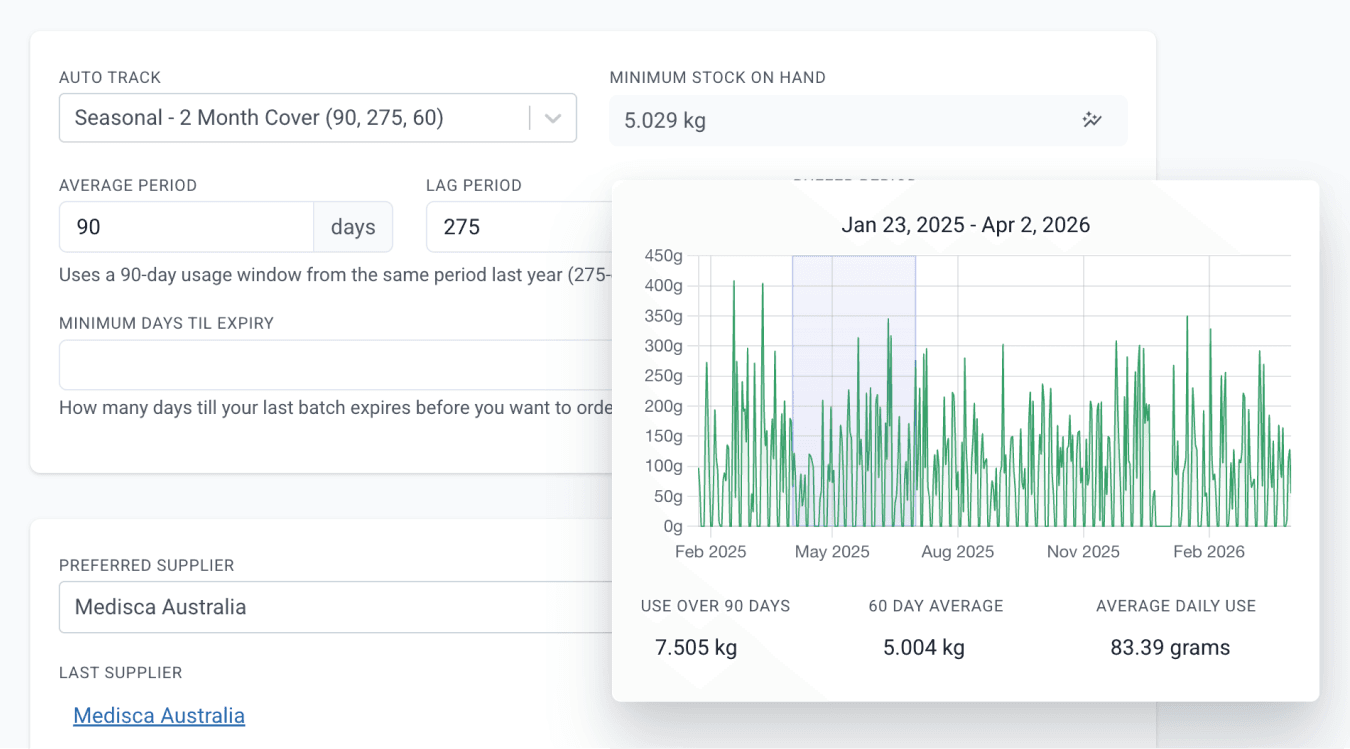
Task: Click the May 2025 axis label
Action: coord(832,552)
